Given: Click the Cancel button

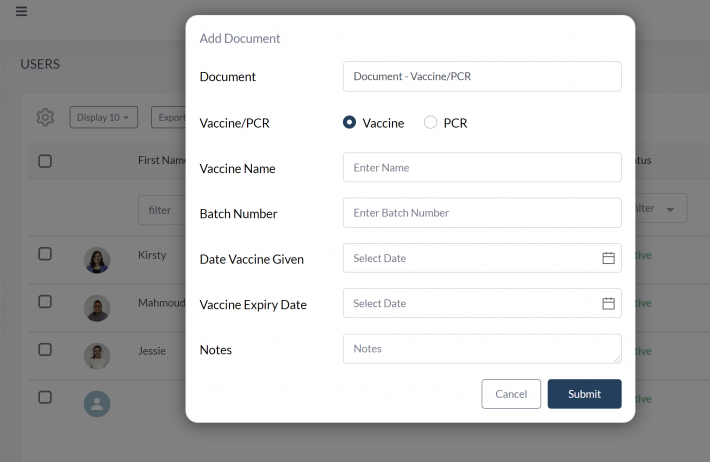Looking at the screenshot, I should tap(511, 394).
